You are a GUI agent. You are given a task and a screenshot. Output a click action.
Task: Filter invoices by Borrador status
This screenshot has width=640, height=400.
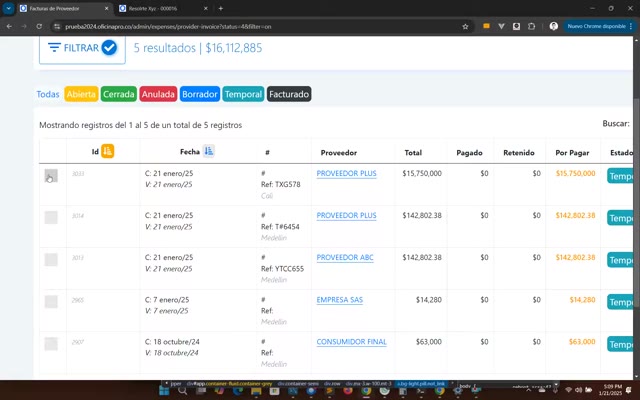pyautogui.click(x=200, y=94)
